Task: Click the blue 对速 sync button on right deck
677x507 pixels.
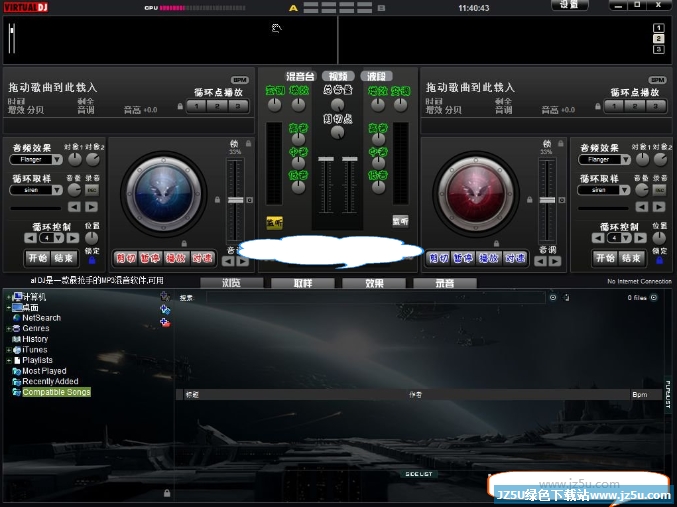Action: click(x=515, y=258)
